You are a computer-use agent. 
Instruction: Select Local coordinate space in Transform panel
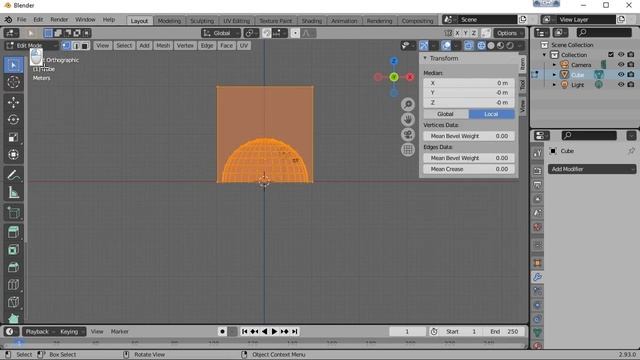pyautogui.click(x=491, y=114)
